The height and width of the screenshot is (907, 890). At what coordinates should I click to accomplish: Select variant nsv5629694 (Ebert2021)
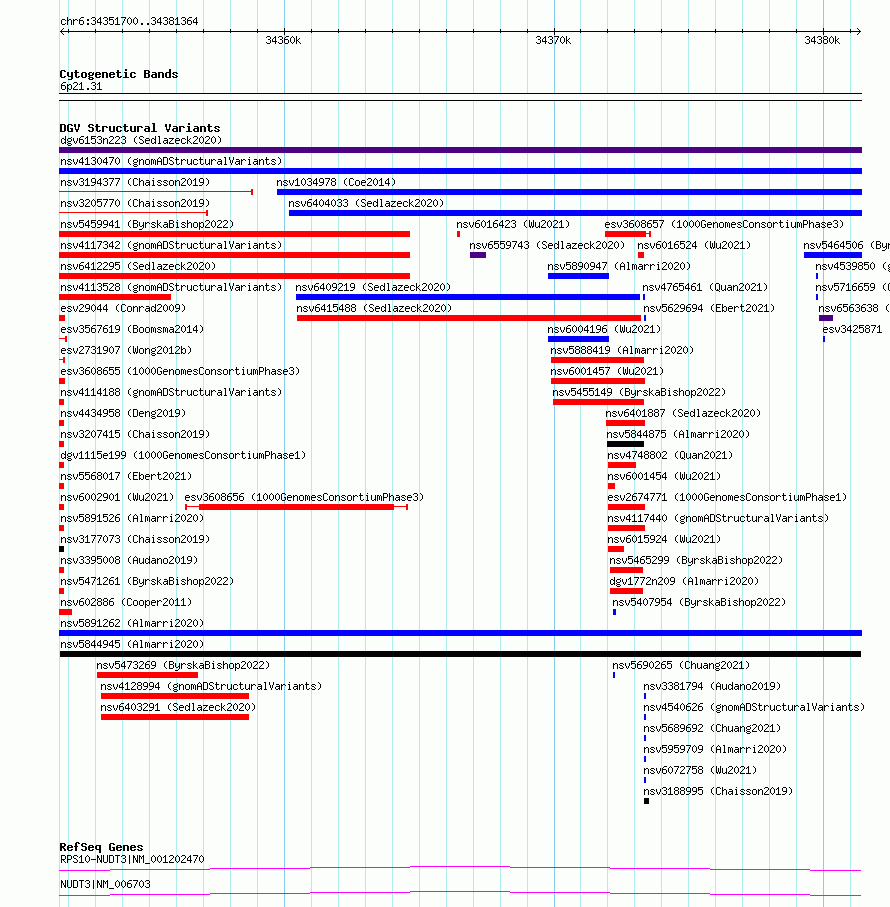(x=709, y=308)
